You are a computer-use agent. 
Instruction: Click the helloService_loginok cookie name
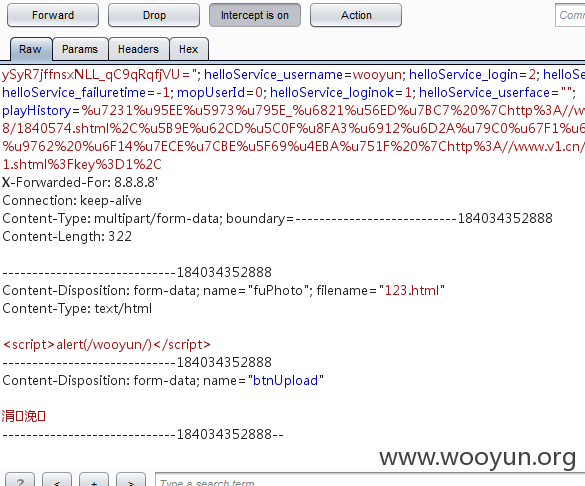(332, 93)
